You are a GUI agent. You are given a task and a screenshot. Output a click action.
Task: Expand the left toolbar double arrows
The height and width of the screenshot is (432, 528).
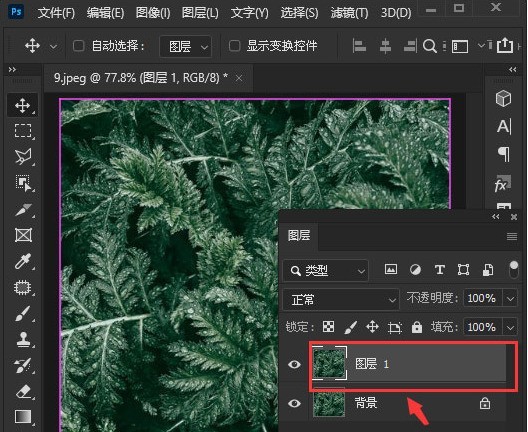[x=12, y=70]
